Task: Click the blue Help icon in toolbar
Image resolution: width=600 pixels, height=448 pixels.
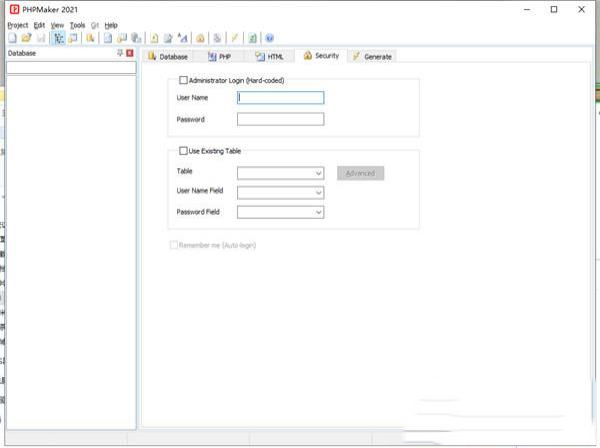Action: click(x=270, y=37)
